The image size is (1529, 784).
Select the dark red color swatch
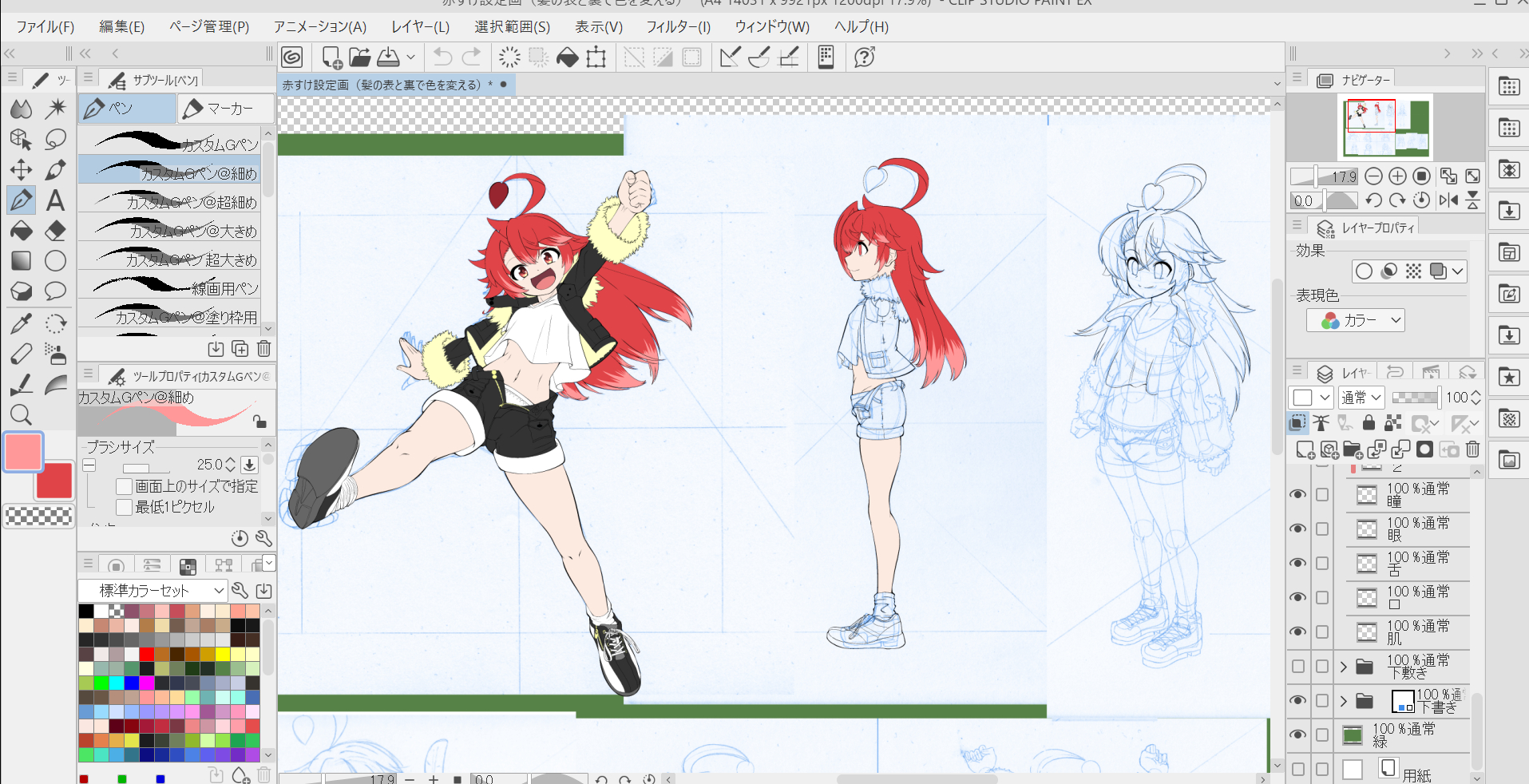[x=53, y=480]
